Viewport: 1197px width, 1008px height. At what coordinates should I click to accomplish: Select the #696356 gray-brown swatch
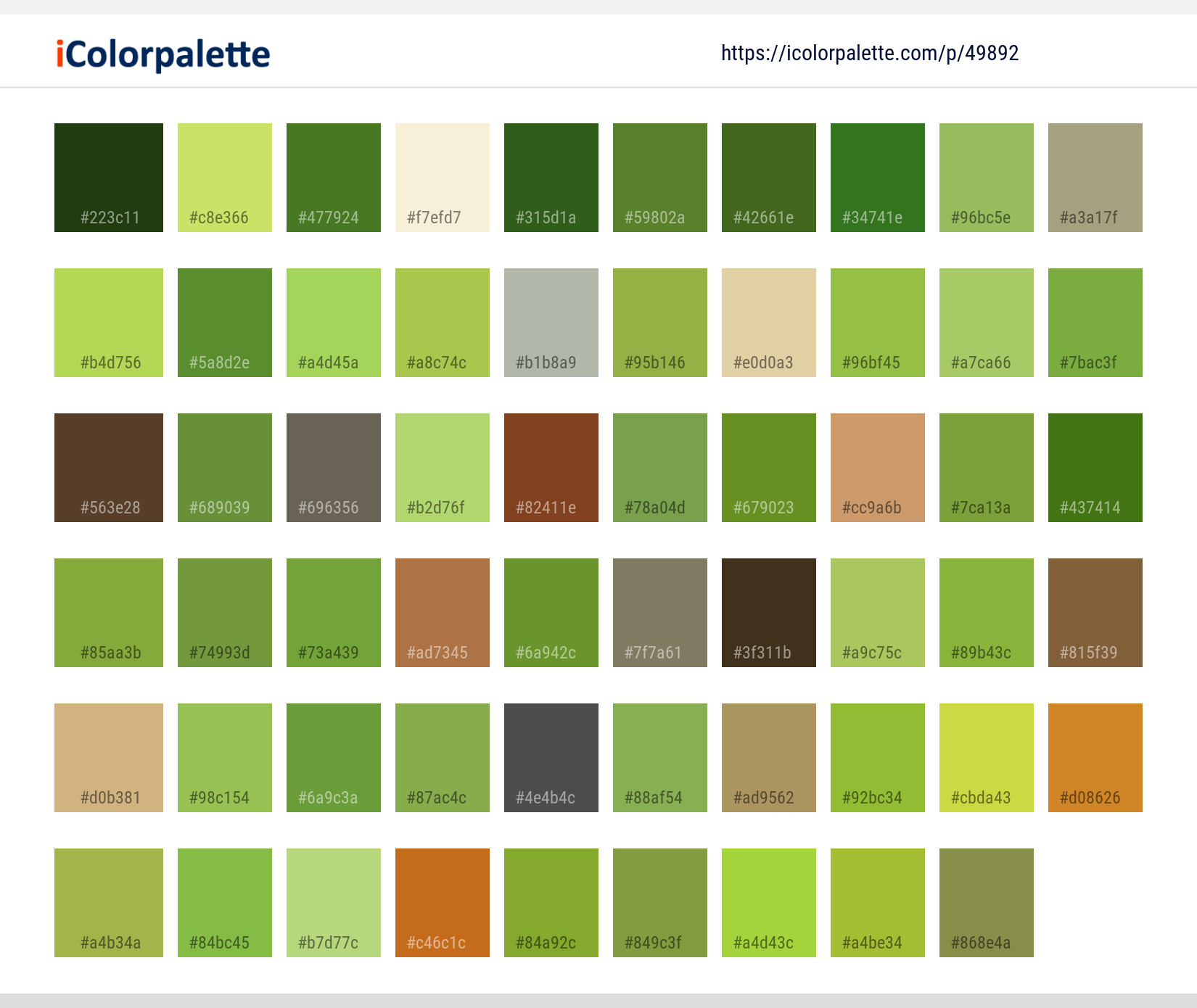(x=334, y=468)
